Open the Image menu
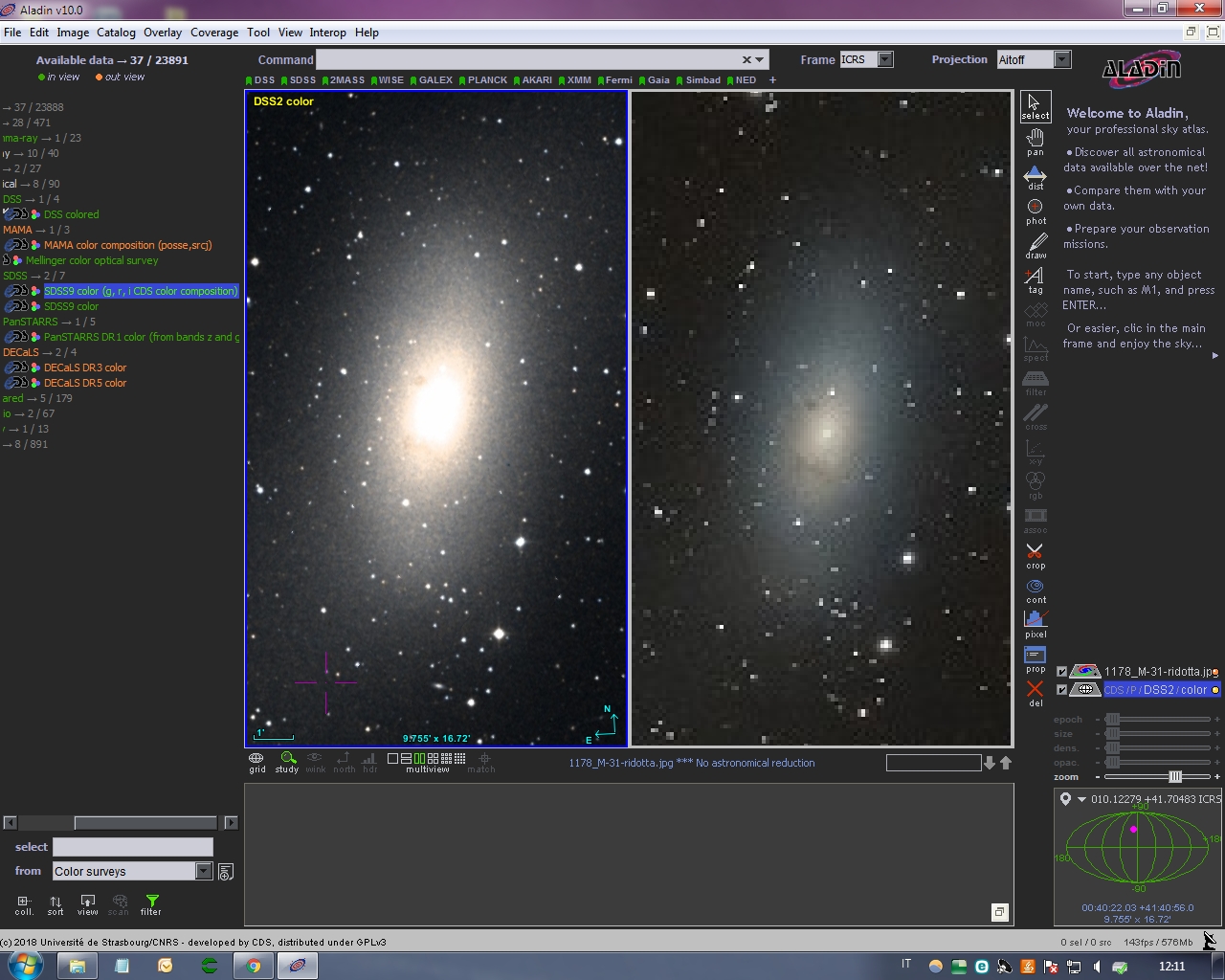Viewport: 1225px width, 980px height. 73,33
